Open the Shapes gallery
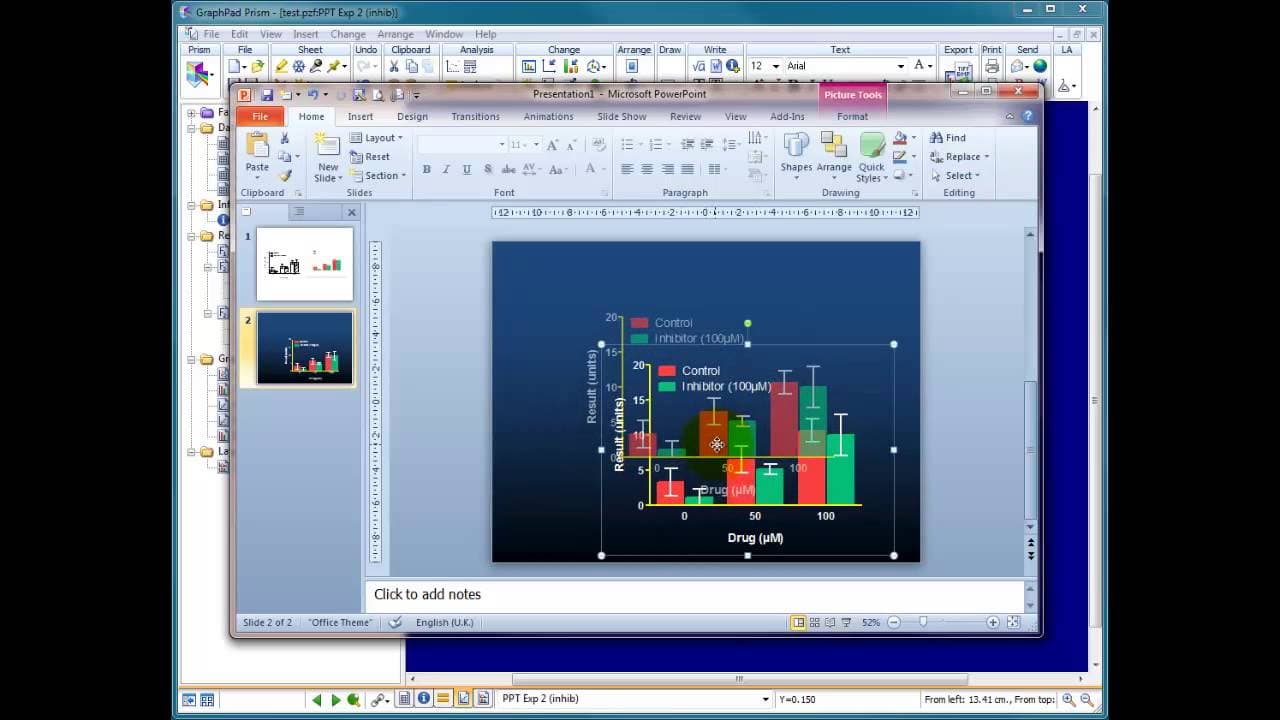The height and width of the screenshot is (720, 1280). [x=796, y=153]
